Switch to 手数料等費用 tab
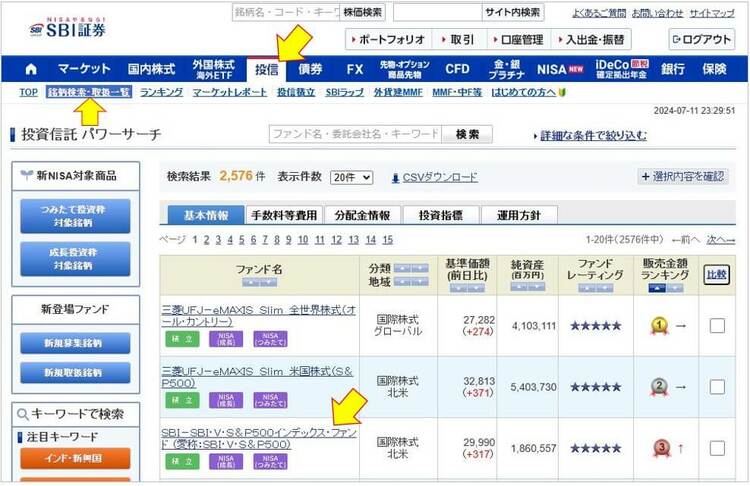750x486 pixels. pyautogui.click(x=284, y=215)
